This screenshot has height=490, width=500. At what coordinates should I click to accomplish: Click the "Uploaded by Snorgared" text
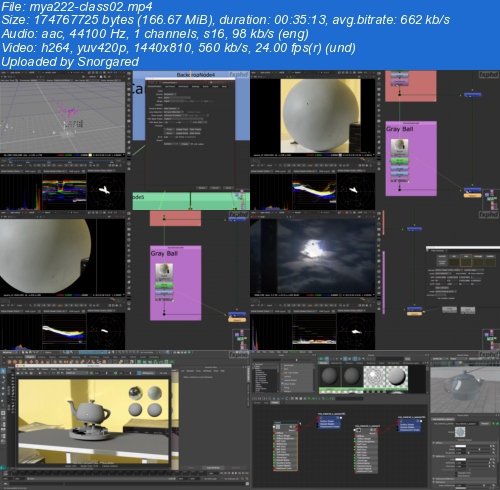[x=70, y=62]
